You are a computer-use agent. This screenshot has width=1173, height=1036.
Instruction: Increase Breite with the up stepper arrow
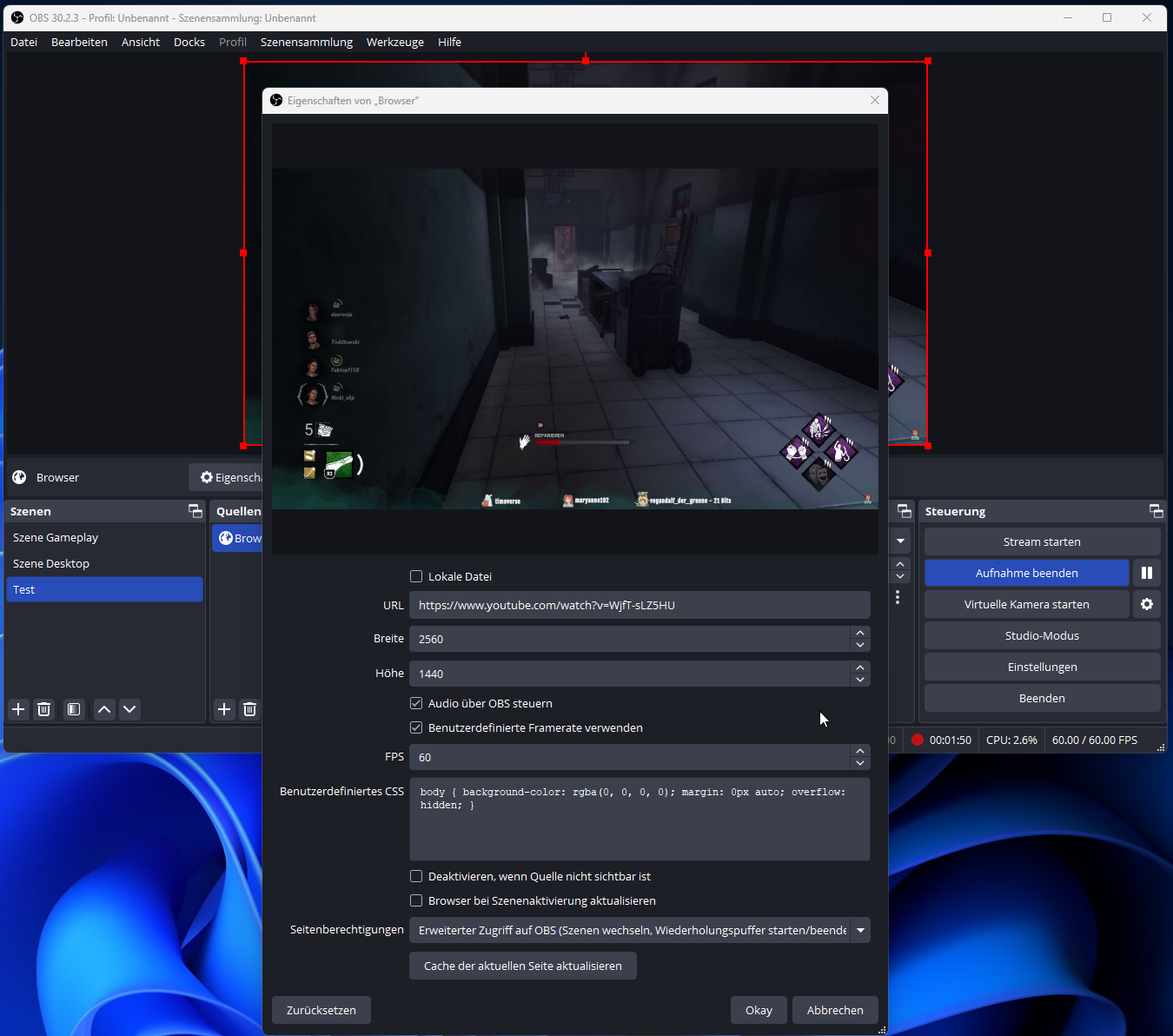[x=860, y=633]
